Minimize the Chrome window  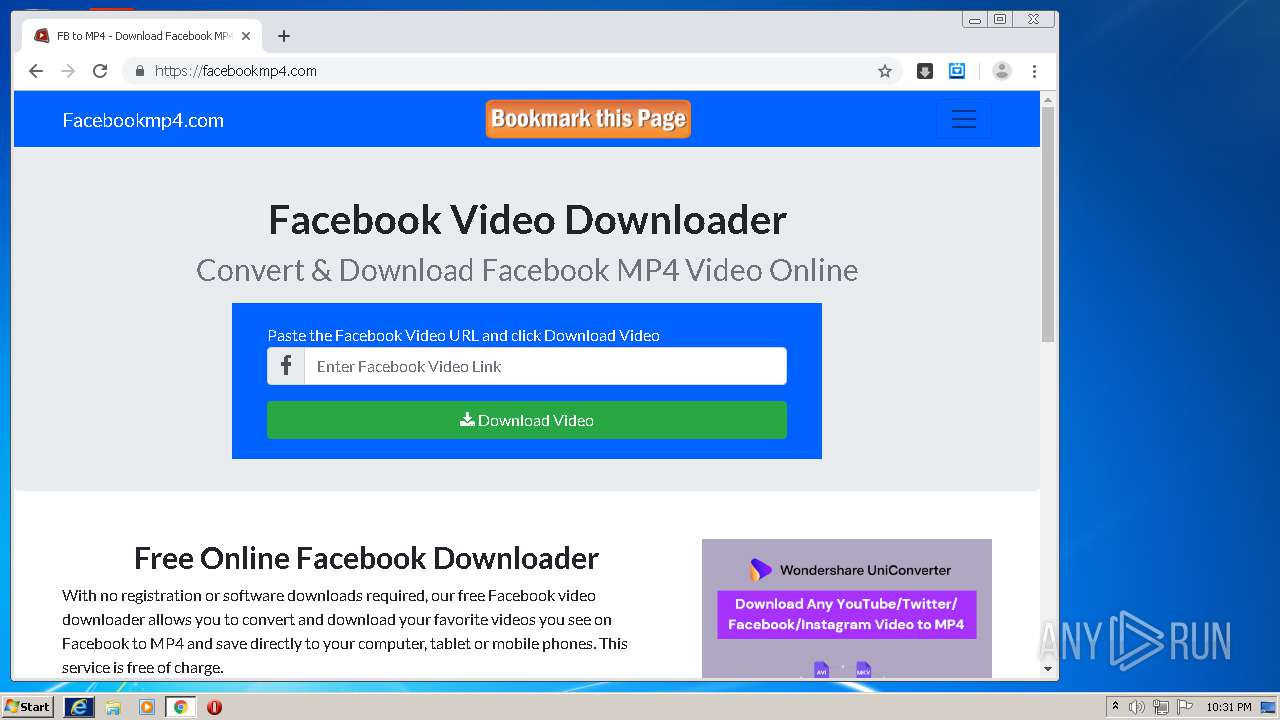coord(975,19)
